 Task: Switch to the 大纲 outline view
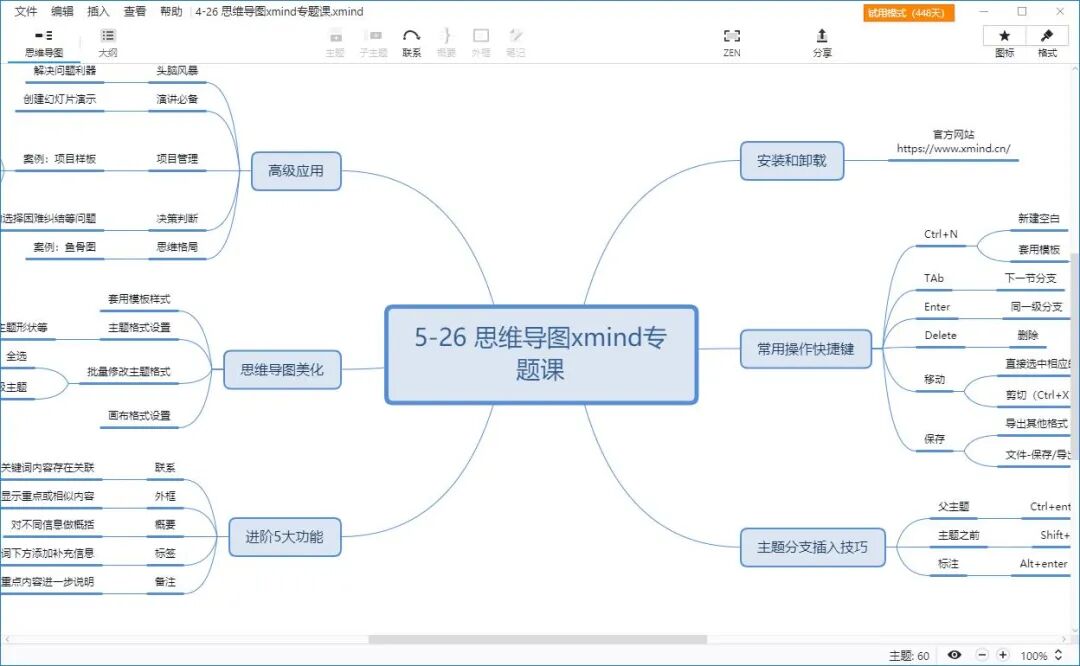click(x=107, y=43)
